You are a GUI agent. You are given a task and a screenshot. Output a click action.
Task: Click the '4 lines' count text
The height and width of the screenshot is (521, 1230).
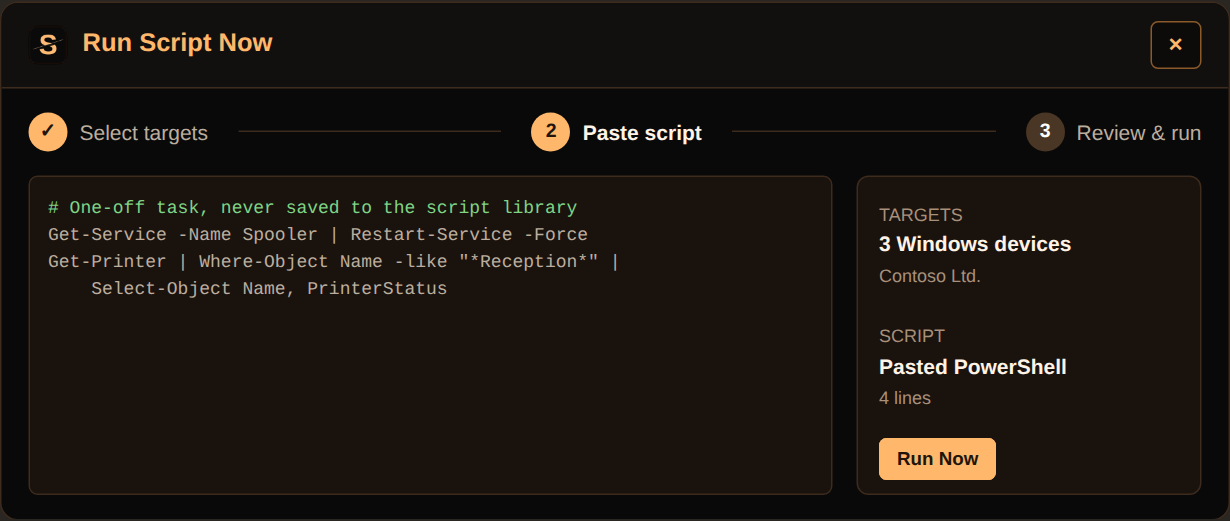click(905, 398)
